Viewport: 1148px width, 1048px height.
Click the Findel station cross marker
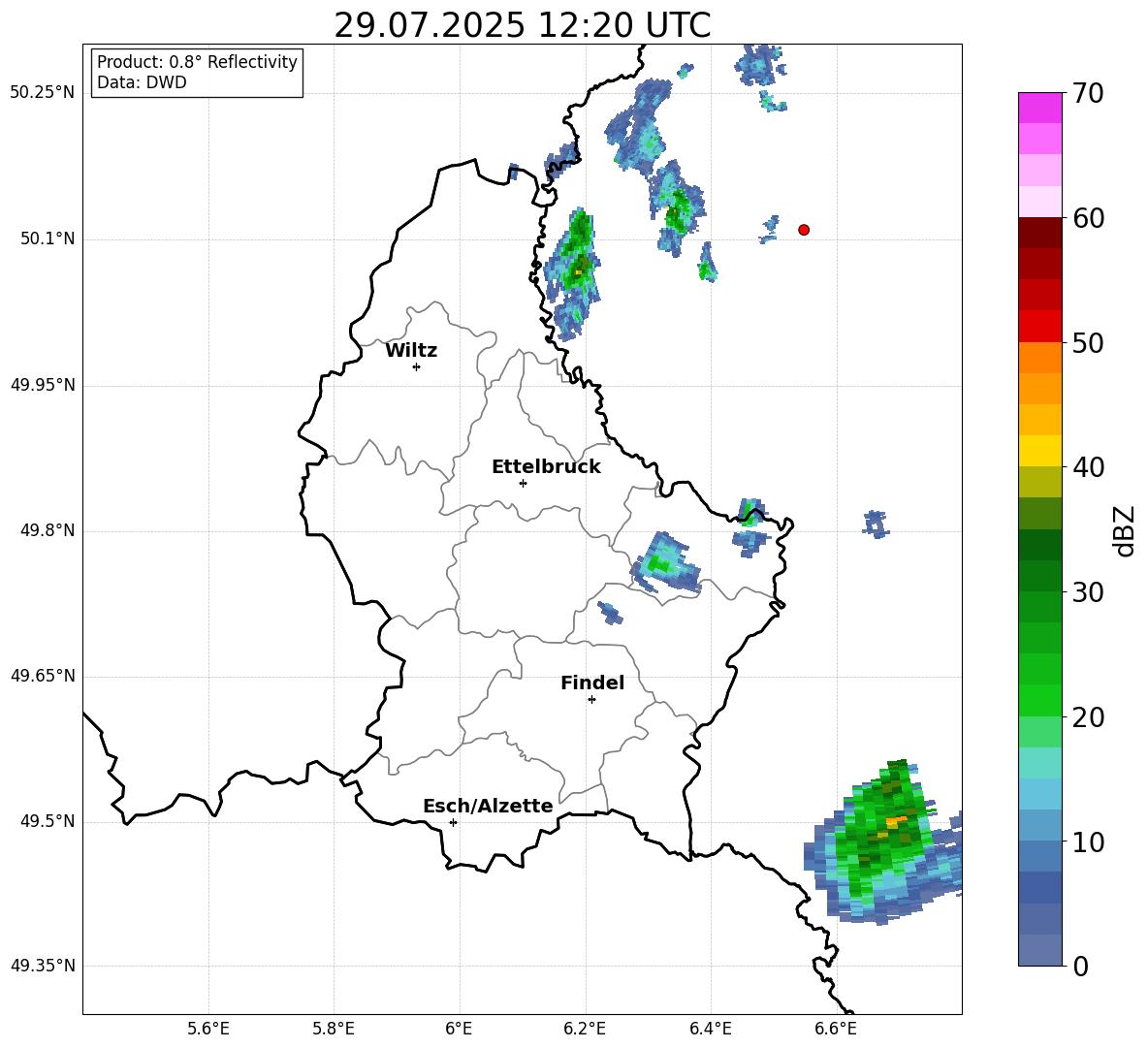pos(591,700)
